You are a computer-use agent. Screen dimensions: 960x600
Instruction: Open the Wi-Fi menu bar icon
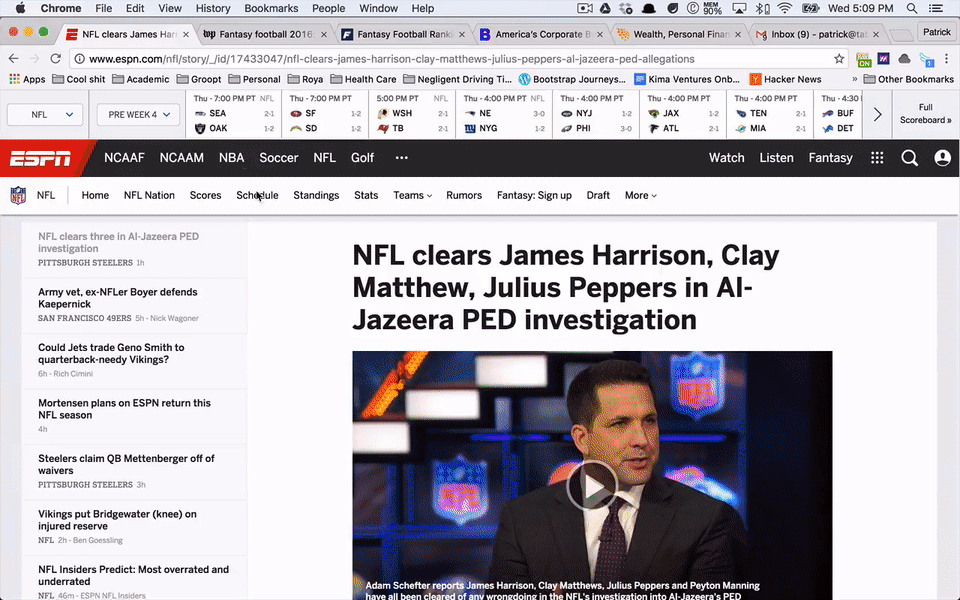click(x=784, y=8)
